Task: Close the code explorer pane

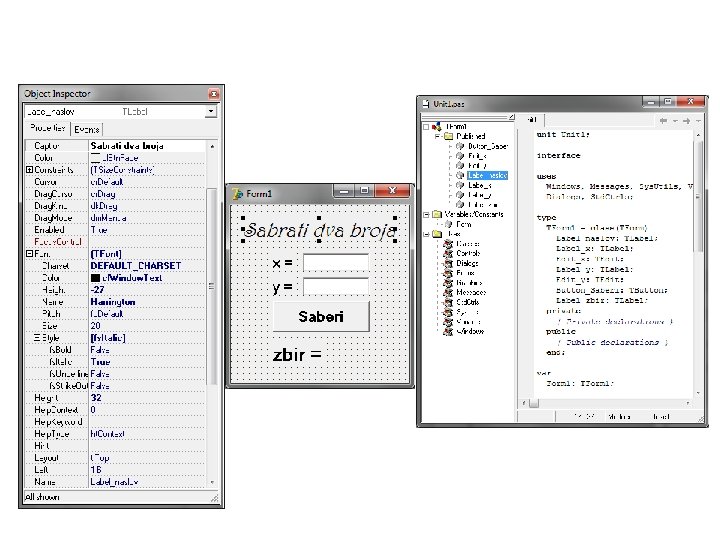Action: click(512, 118)
